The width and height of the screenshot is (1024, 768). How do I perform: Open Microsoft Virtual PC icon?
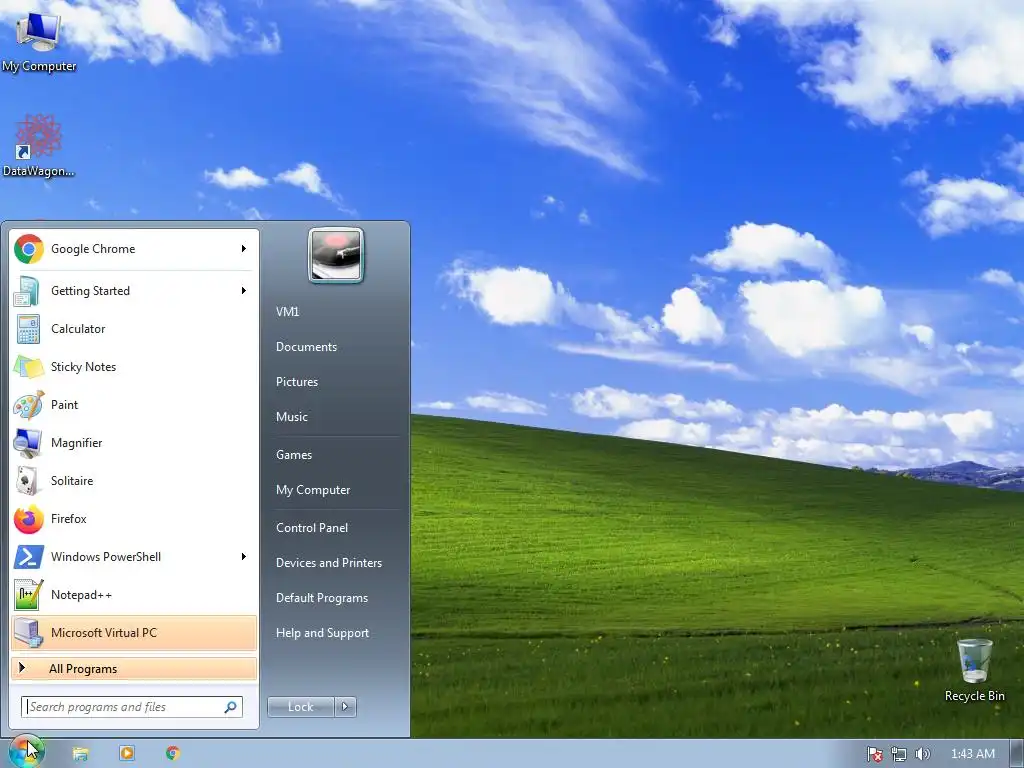(x=29, y=633)
